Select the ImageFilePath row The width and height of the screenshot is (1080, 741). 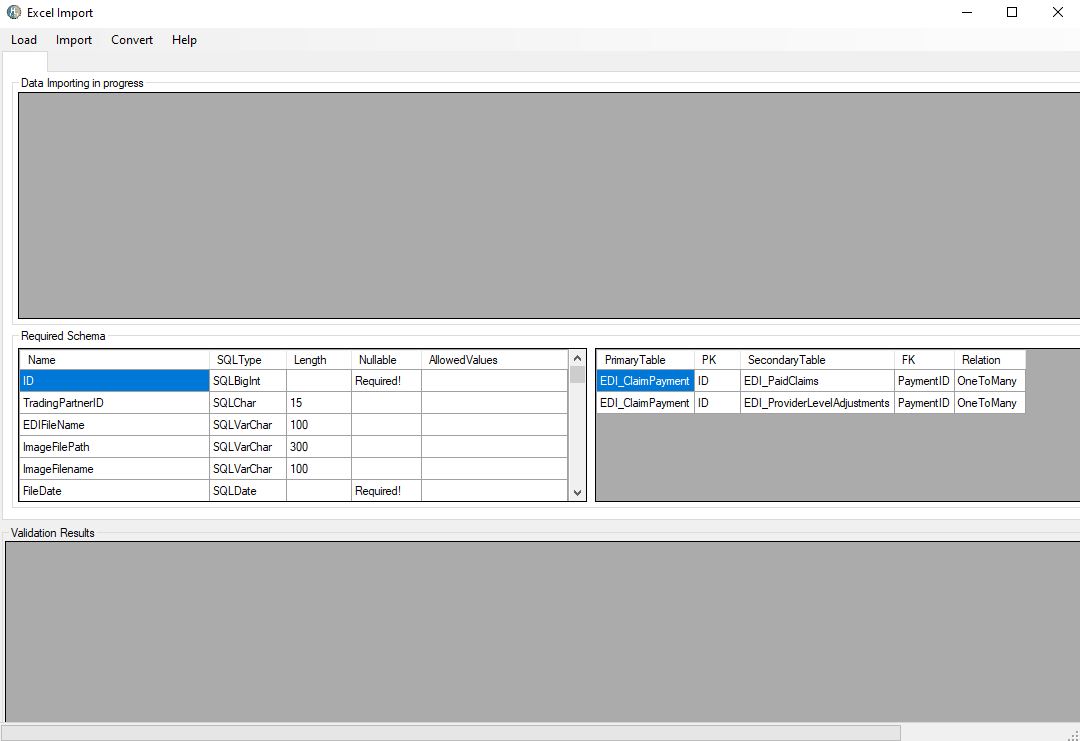pyautogui.click(x=293, y=447)
